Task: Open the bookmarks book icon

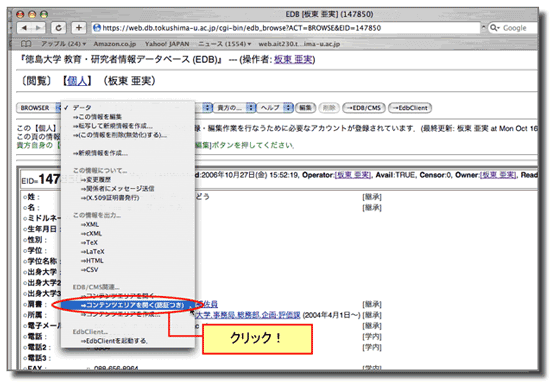Action: click(26, 44)
